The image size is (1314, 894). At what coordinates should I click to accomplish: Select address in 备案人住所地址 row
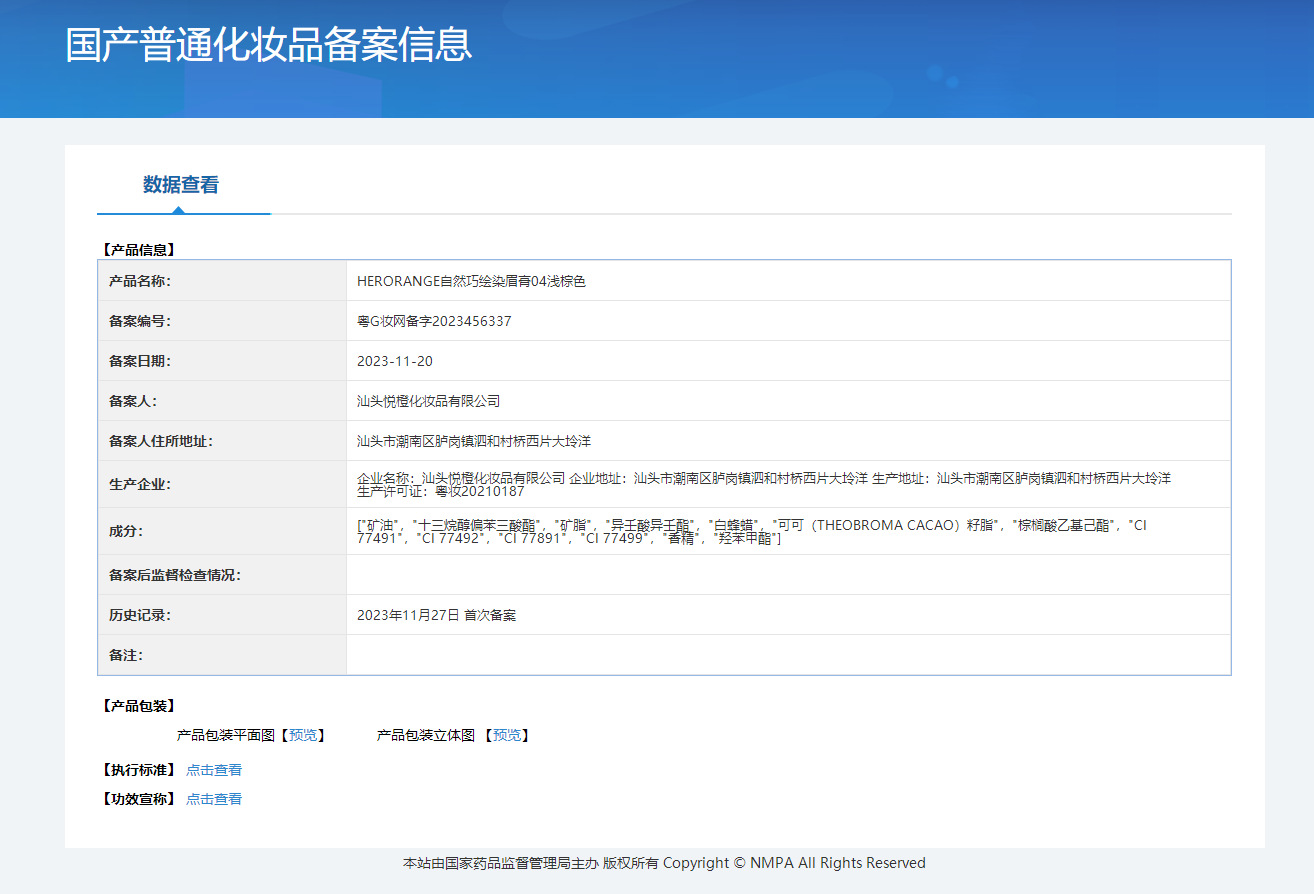tap(474, 441)
